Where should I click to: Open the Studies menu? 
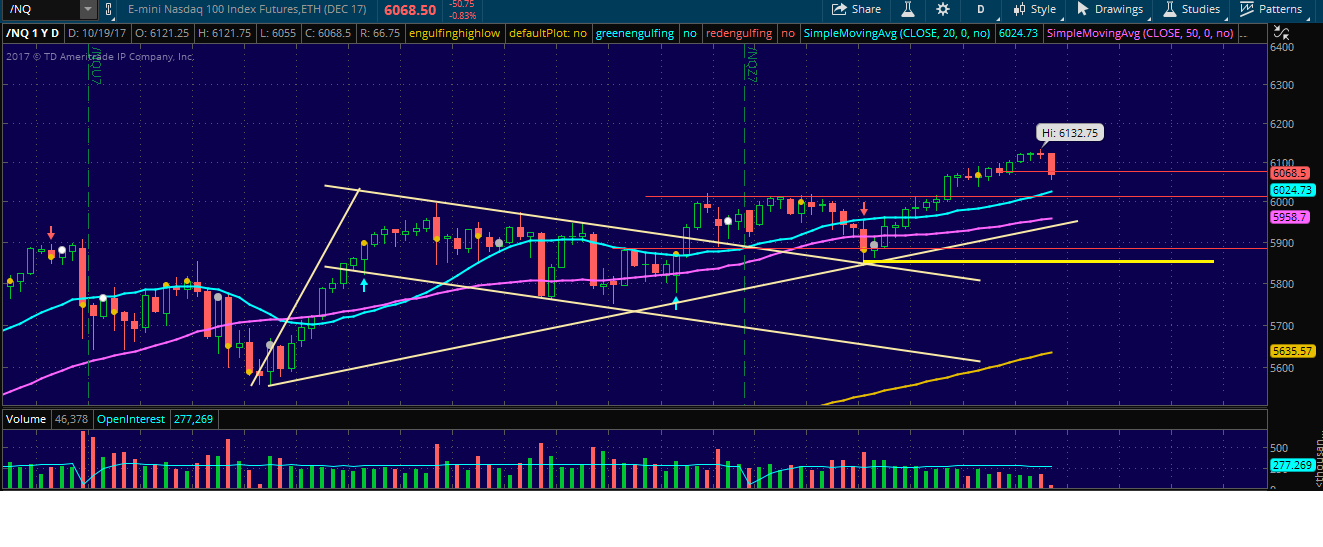click(x=1191, y=9)
